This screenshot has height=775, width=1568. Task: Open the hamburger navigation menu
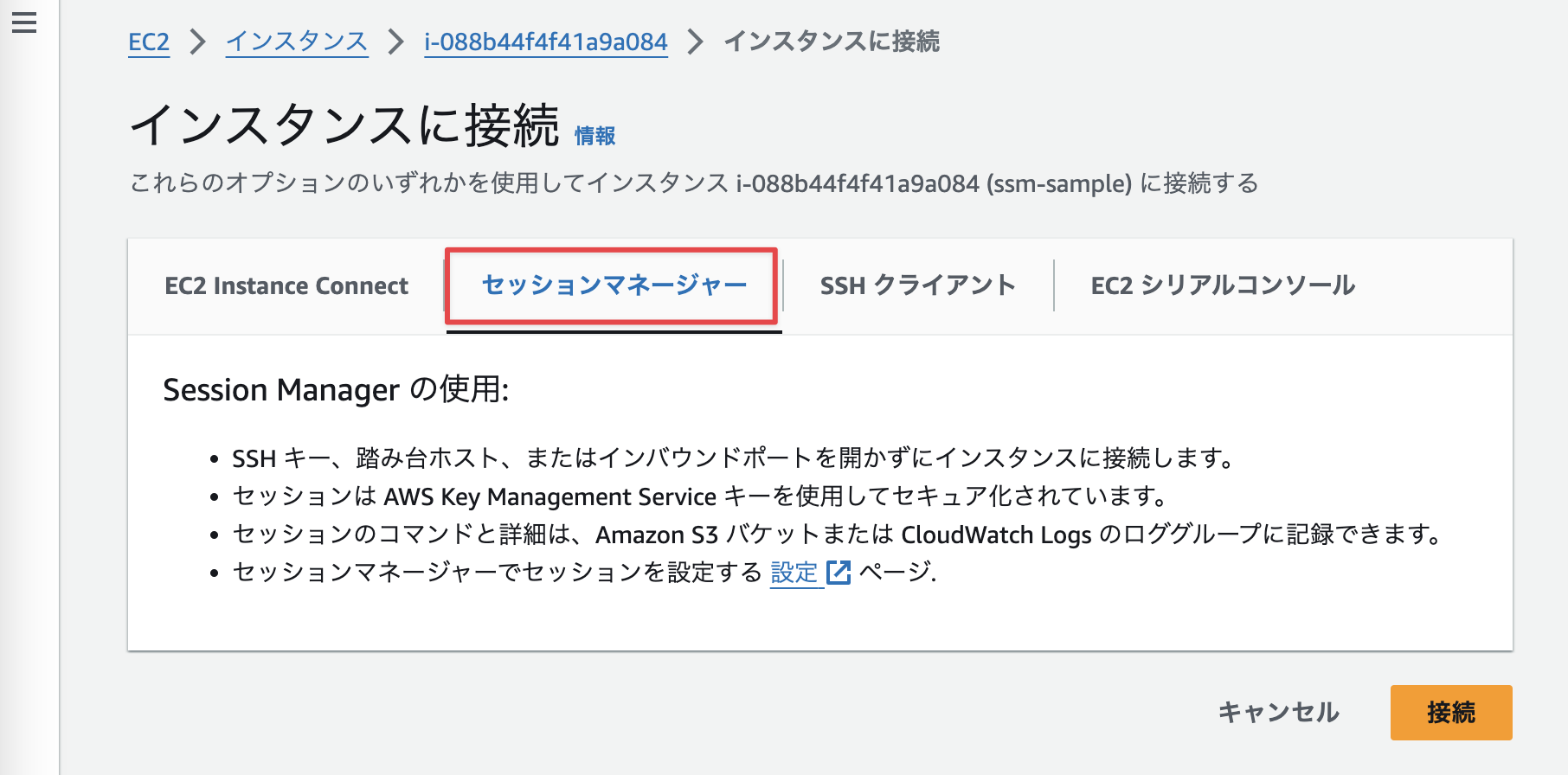[24, 22]
